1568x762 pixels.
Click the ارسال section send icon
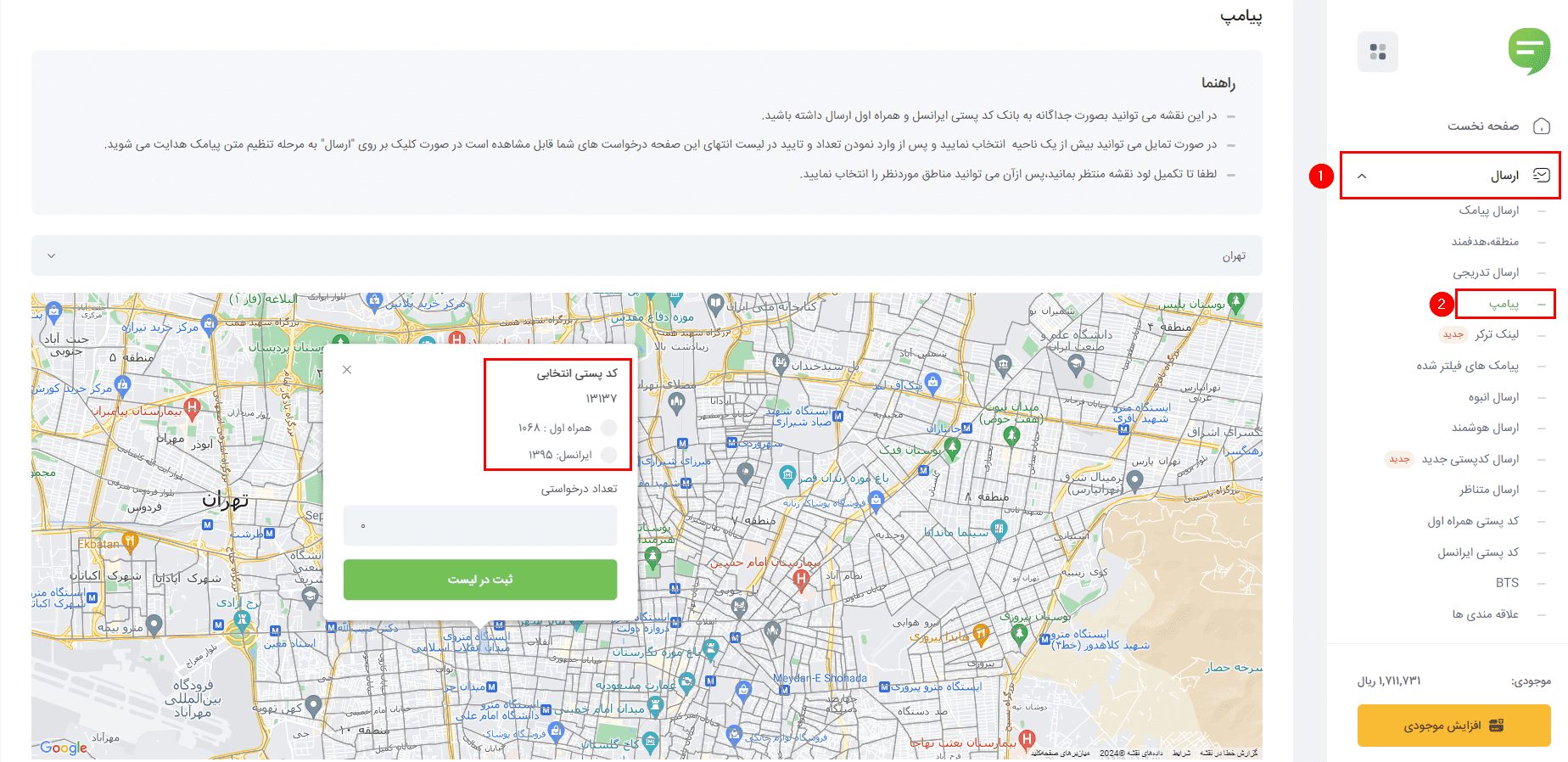tap(1542, 175)
